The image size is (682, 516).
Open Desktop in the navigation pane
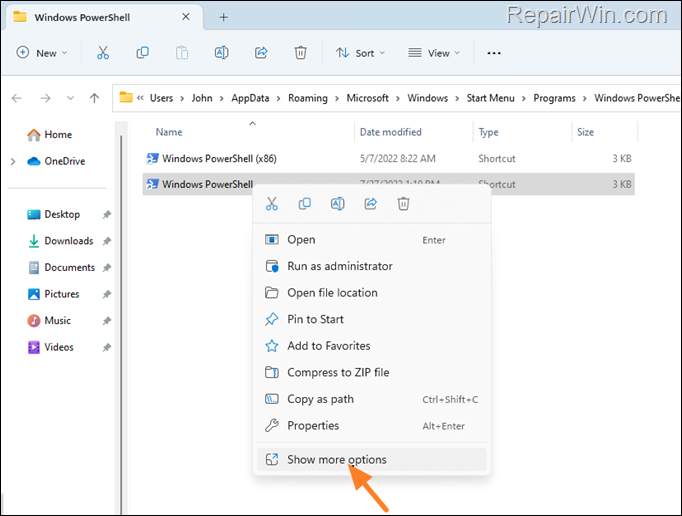point(53,214)
